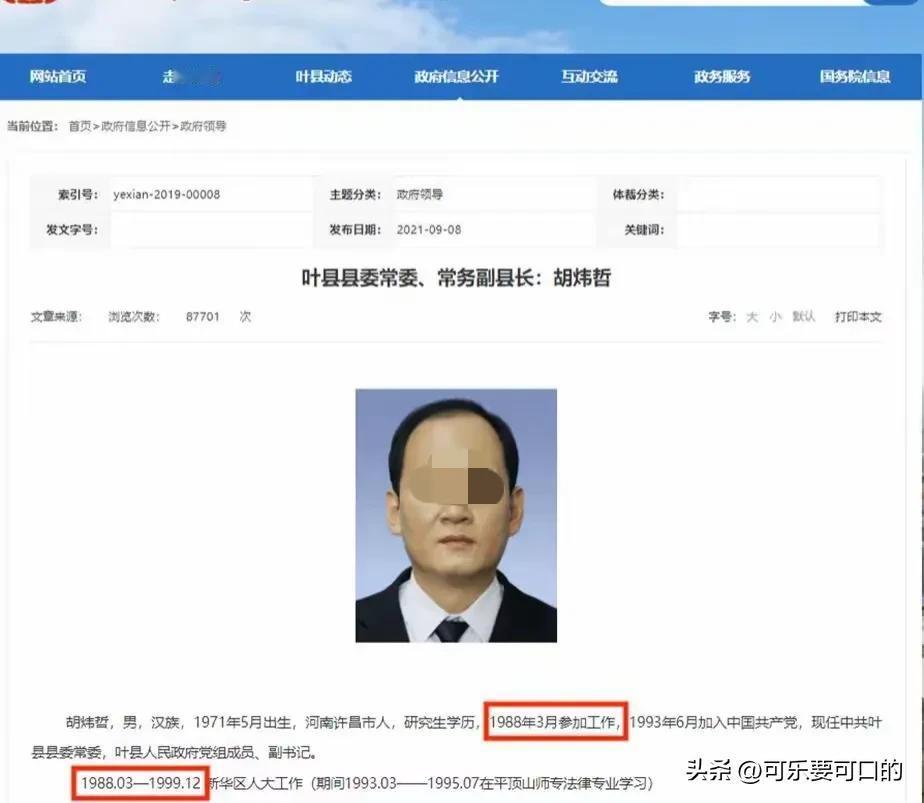This screenshot has width=924, height=803.
Task: Enlarge text with the 大 font size control
Action: [x=752, y=316]
